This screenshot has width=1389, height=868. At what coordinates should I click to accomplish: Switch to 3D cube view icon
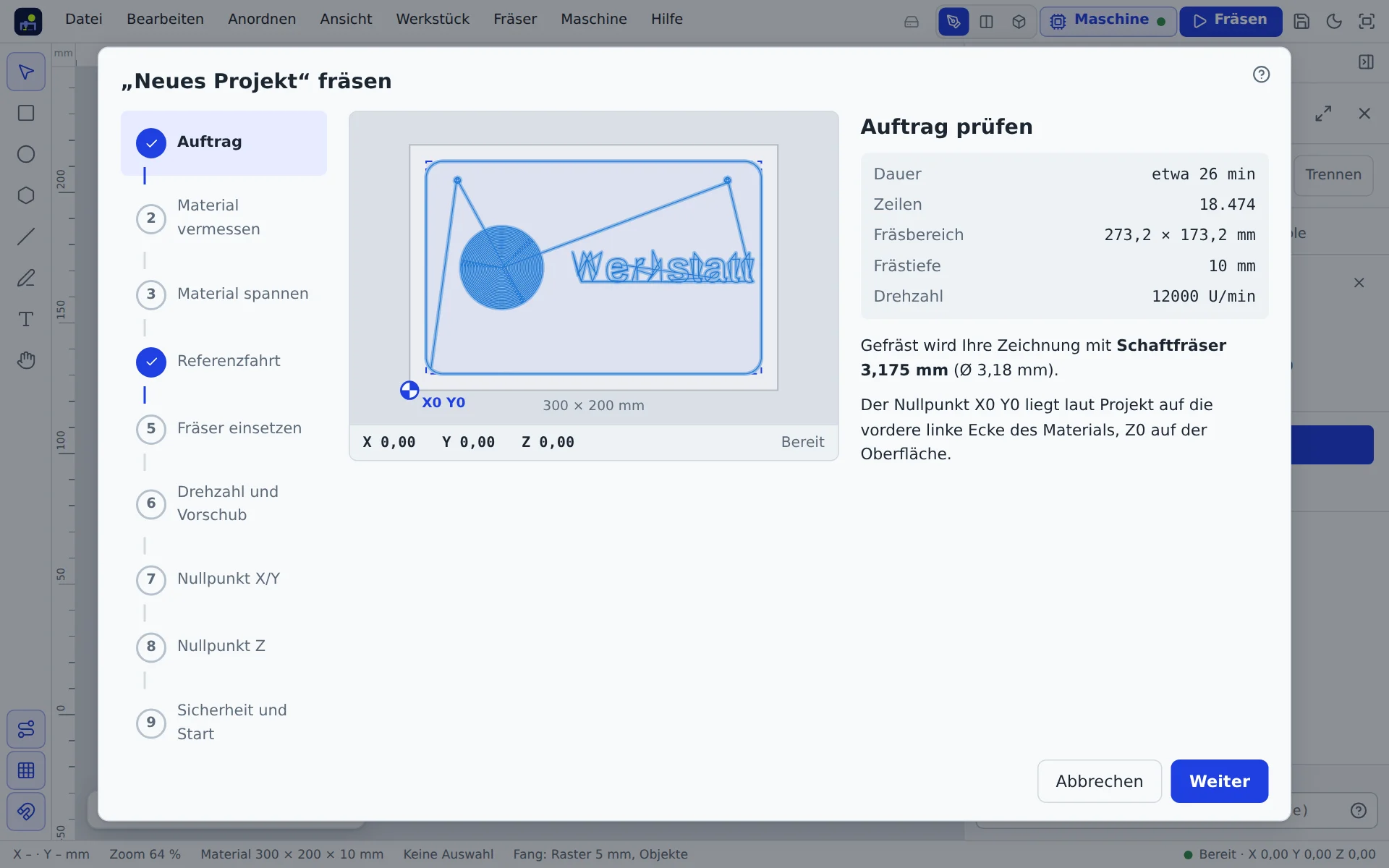(1019, 22)
